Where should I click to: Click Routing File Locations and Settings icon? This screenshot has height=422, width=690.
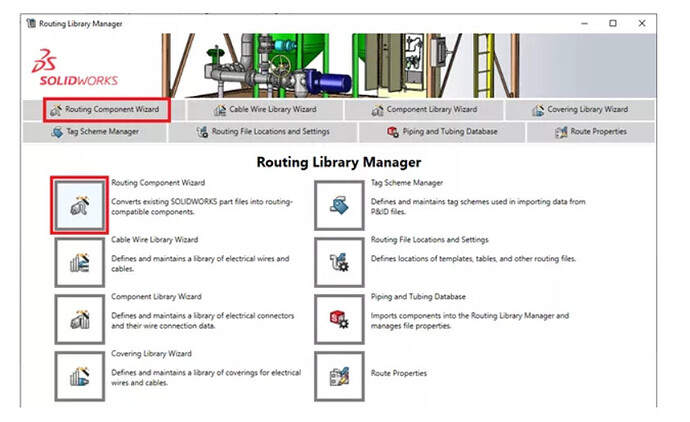[x=339, y=262]
